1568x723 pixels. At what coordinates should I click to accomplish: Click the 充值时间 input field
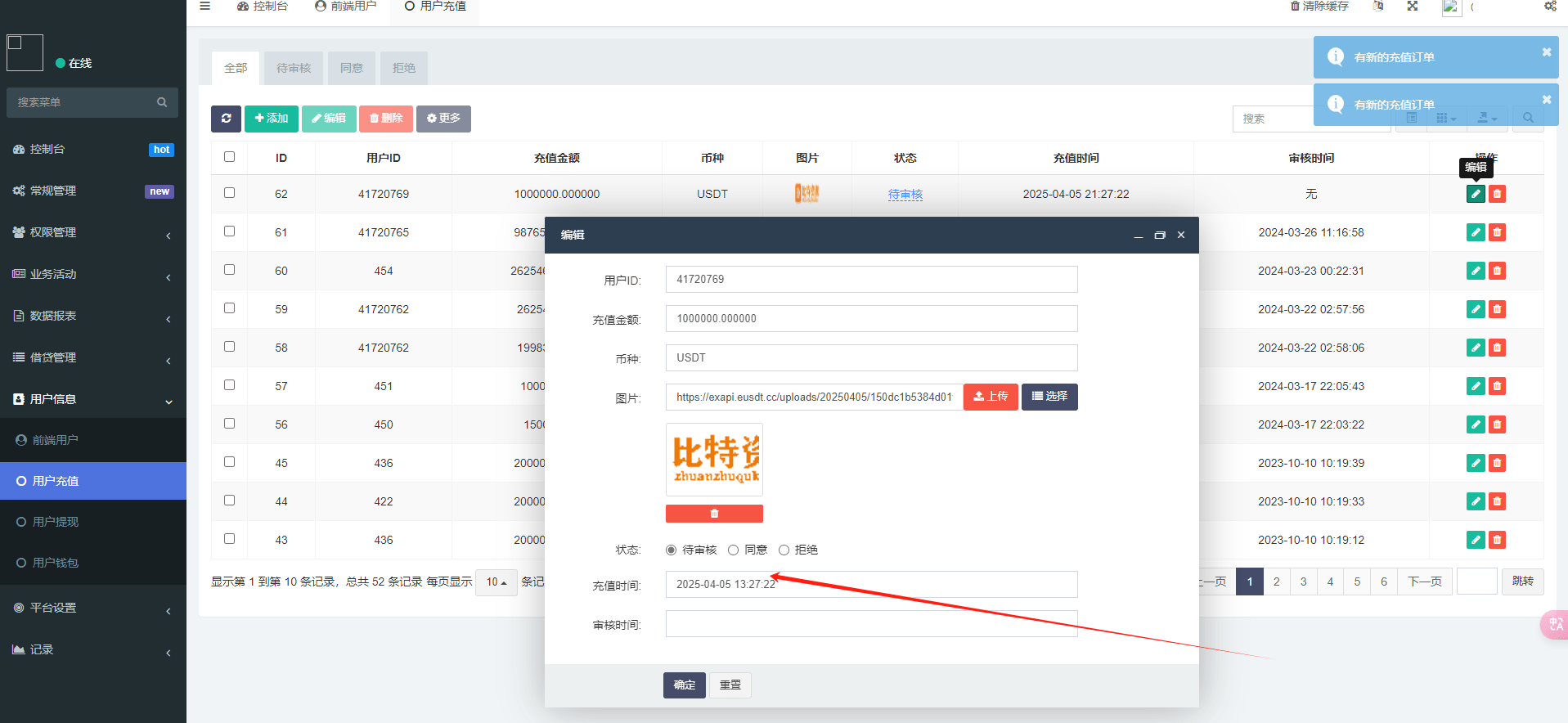871,585
